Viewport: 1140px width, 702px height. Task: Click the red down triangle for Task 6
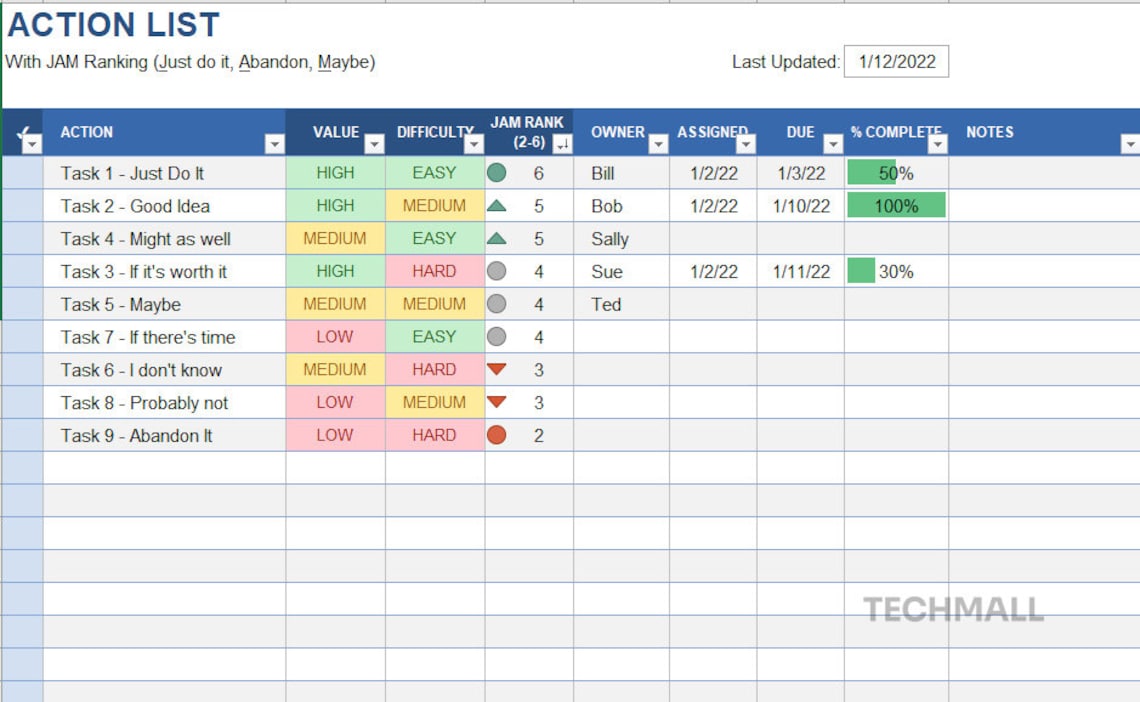[497, 369]
